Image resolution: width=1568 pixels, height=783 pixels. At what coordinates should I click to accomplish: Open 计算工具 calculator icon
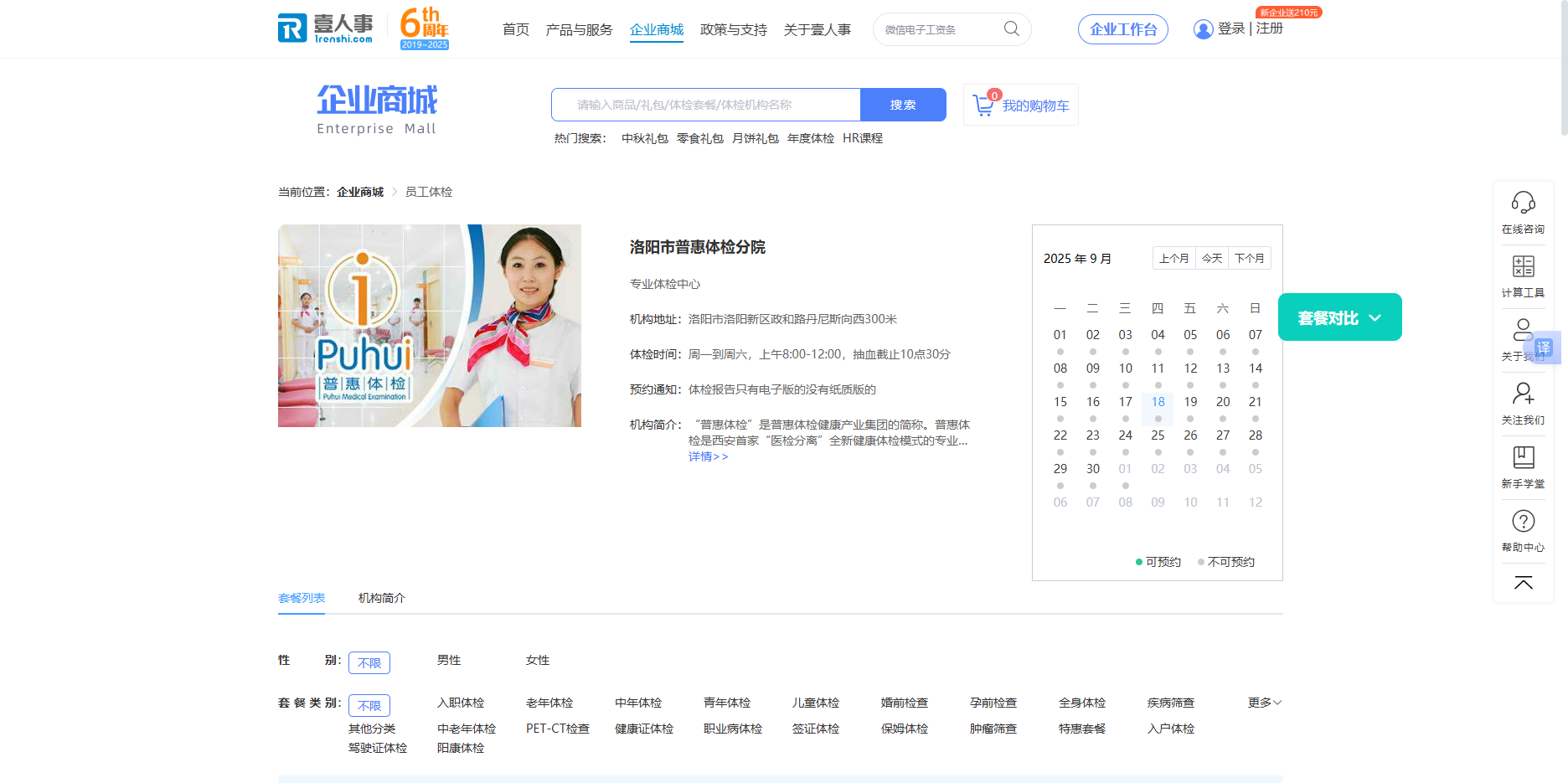1523,266
